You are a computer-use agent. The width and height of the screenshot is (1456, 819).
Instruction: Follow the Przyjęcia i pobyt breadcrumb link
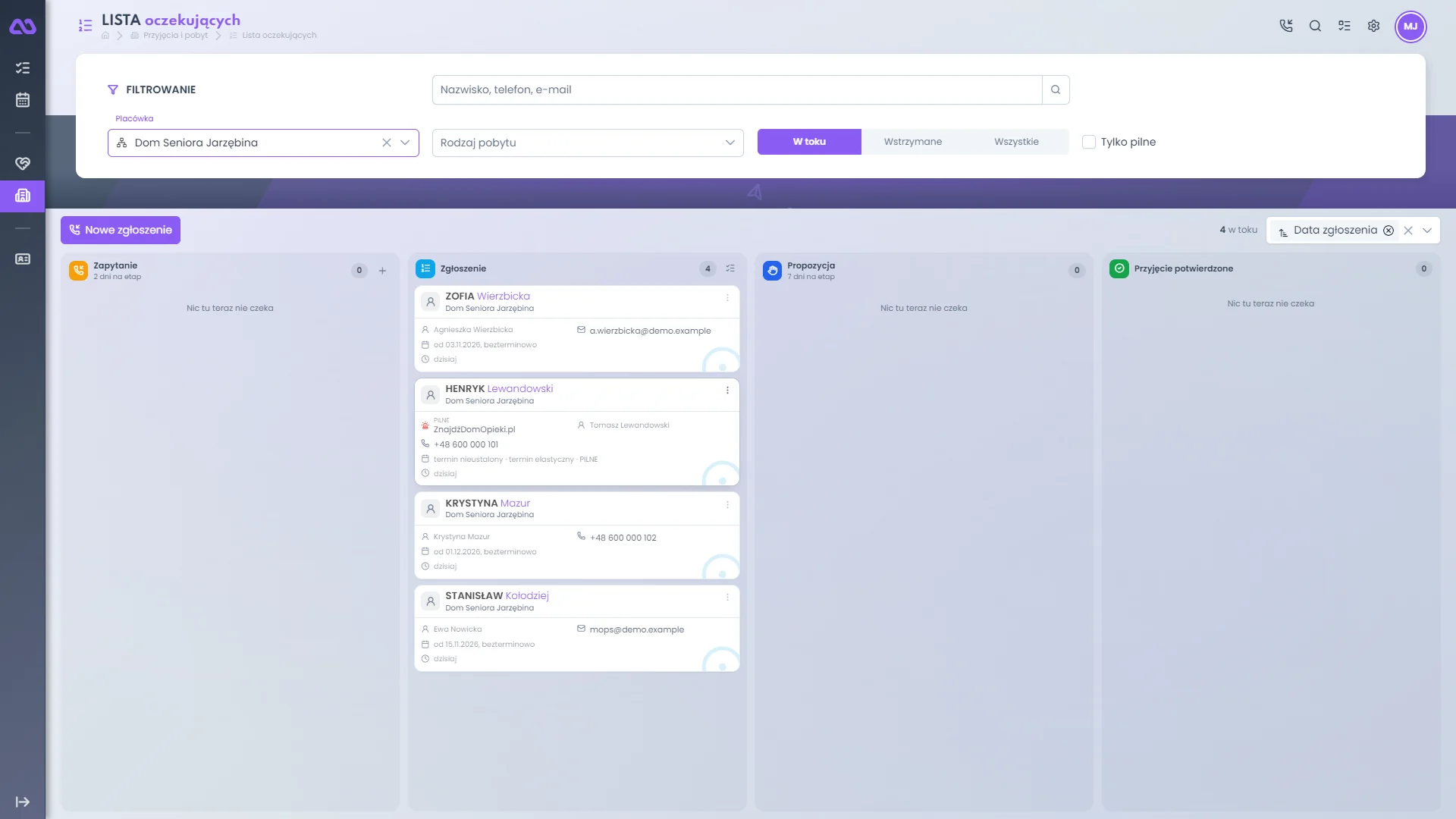pos(175,36)
